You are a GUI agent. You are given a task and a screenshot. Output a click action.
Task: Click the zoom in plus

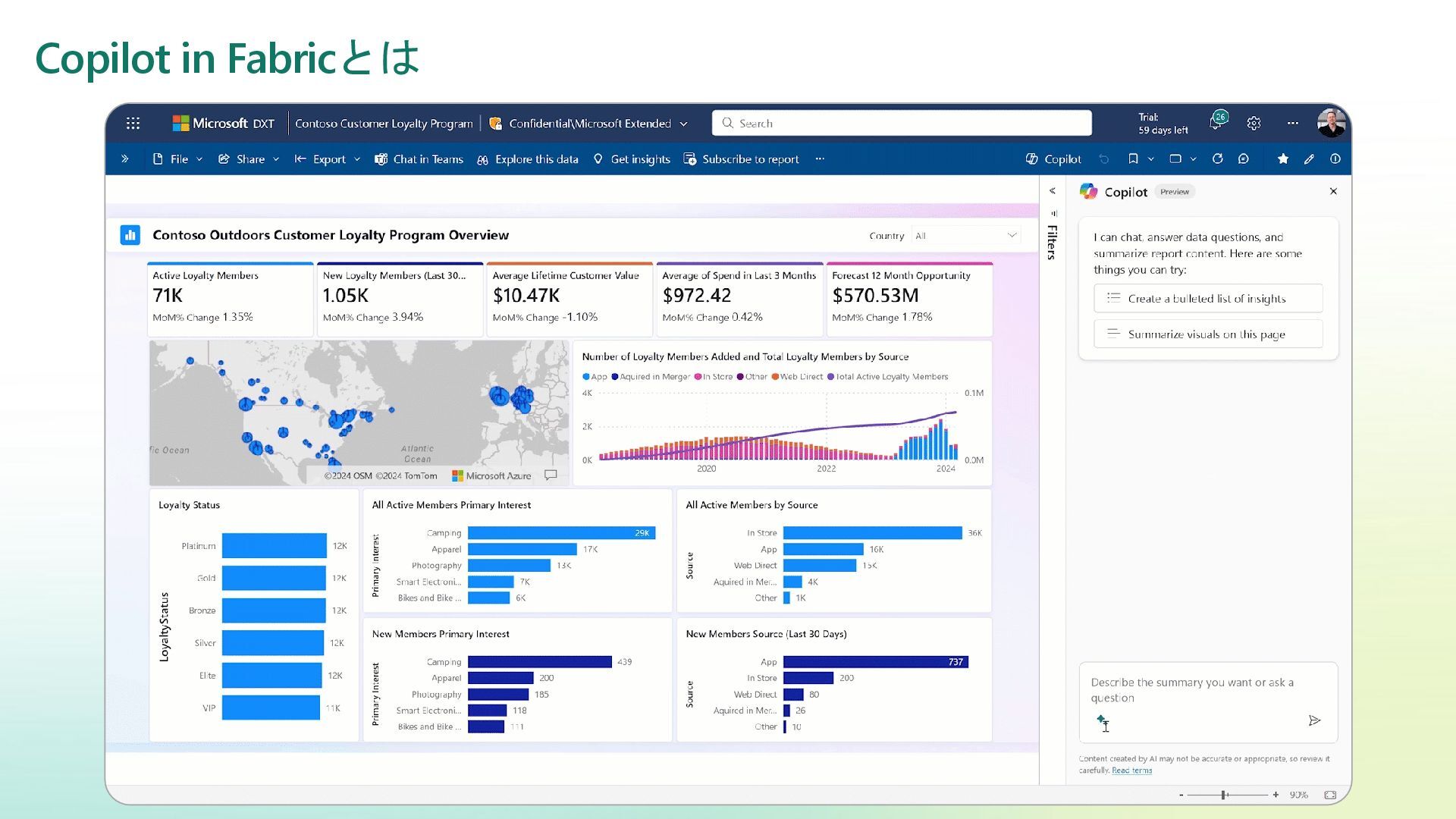tap(1276, 795)
